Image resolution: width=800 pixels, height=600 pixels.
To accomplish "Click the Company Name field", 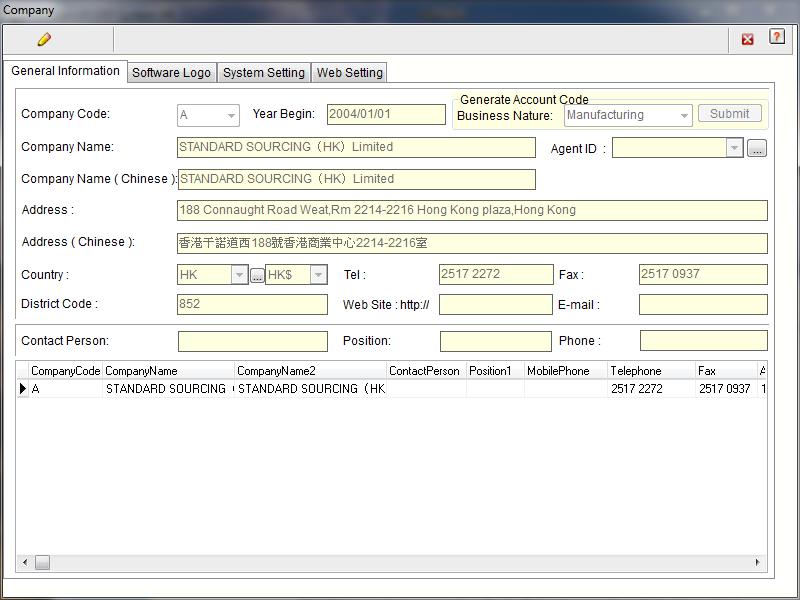I will coord(356,147).
